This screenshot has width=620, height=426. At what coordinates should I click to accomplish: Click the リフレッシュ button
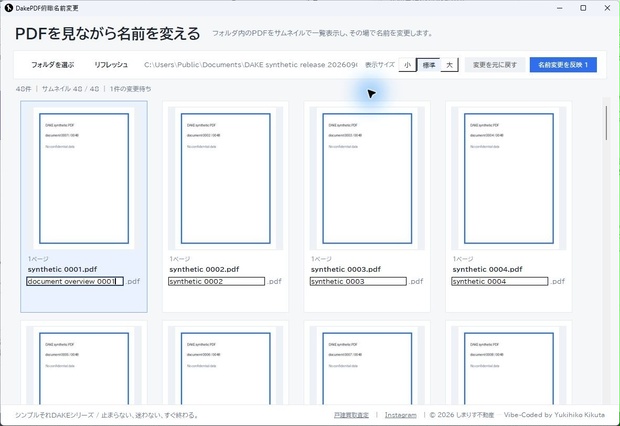pyautogui.click(x=111, y=65)
